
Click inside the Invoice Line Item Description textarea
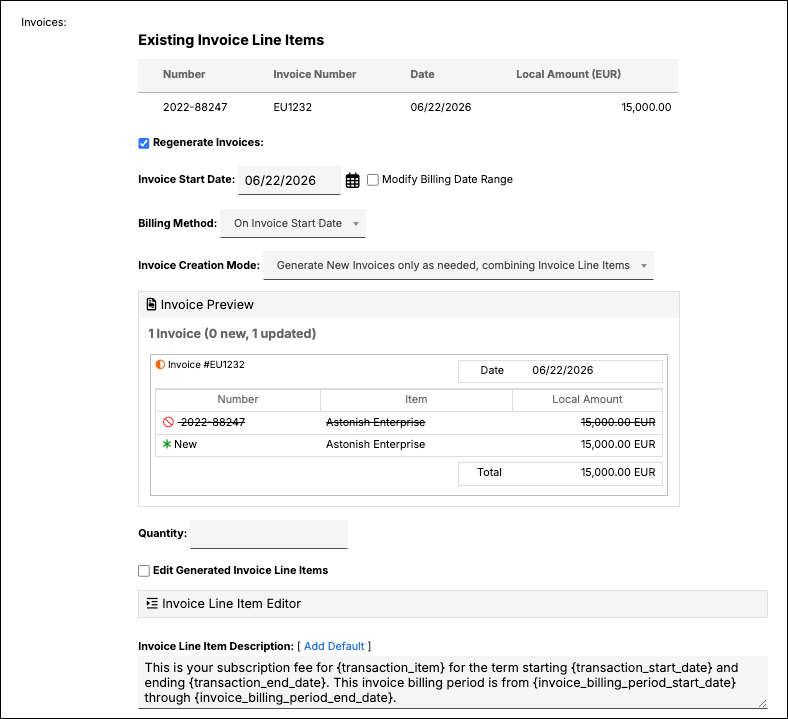453,682
